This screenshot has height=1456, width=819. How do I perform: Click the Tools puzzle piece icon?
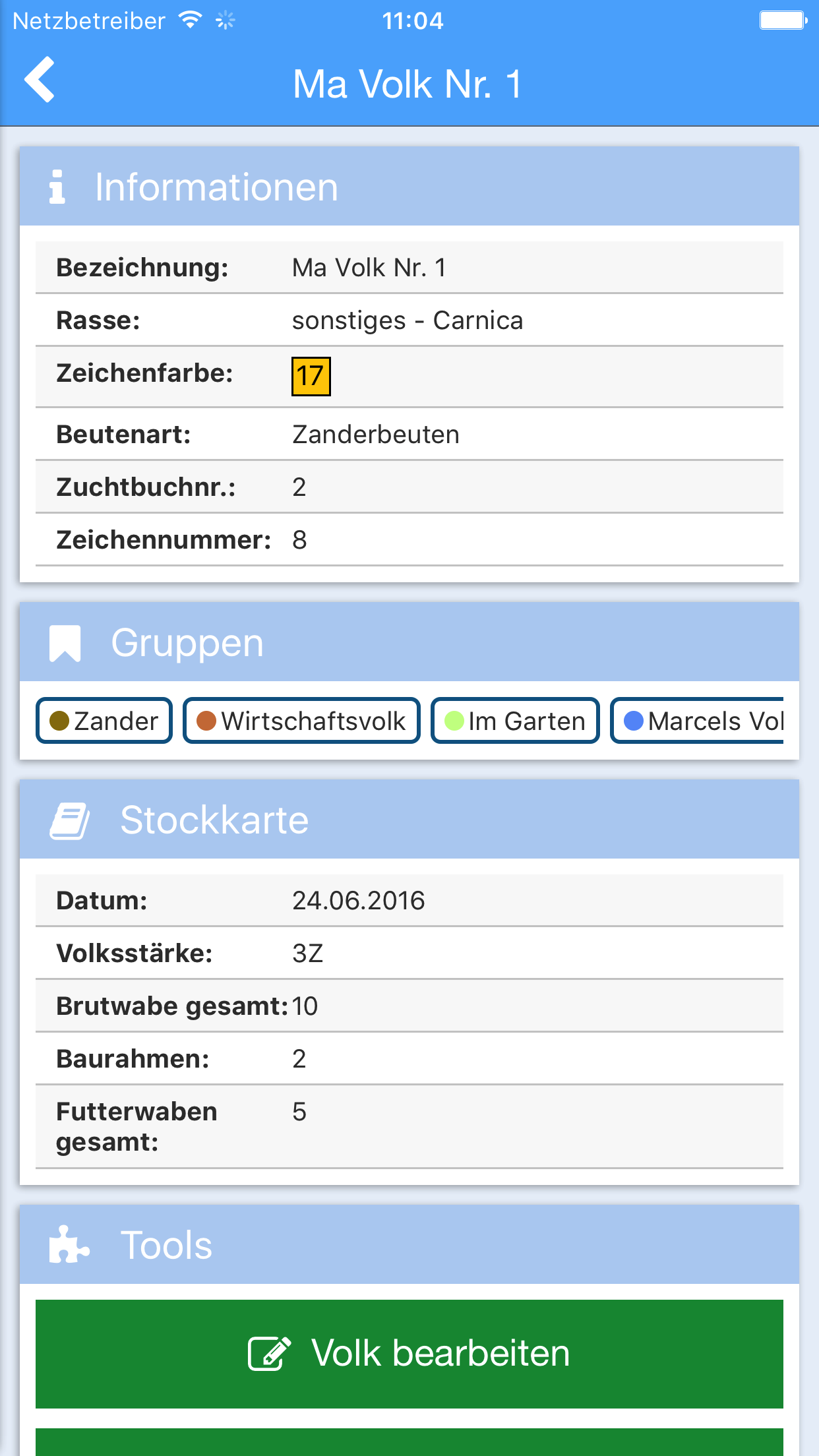coord(68,1245)
